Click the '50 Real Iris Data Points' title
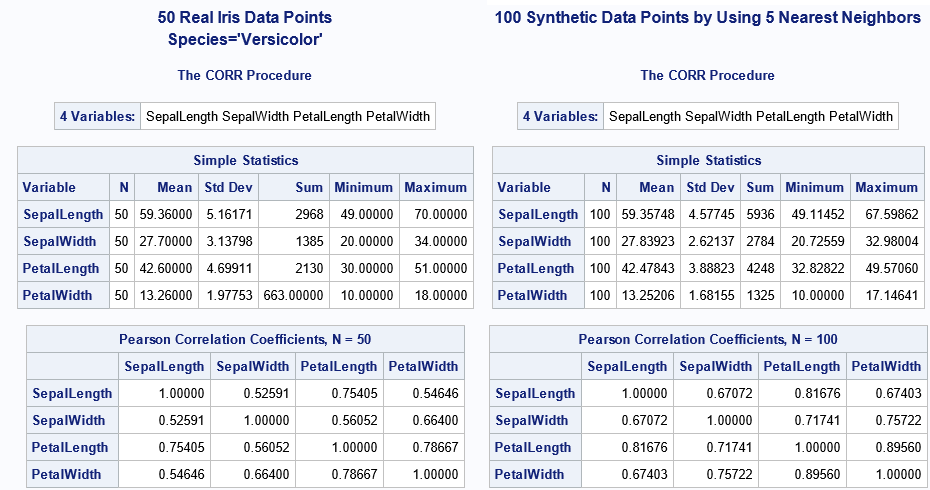The height and width of the screenshot is (490, 930). [245, 17]
